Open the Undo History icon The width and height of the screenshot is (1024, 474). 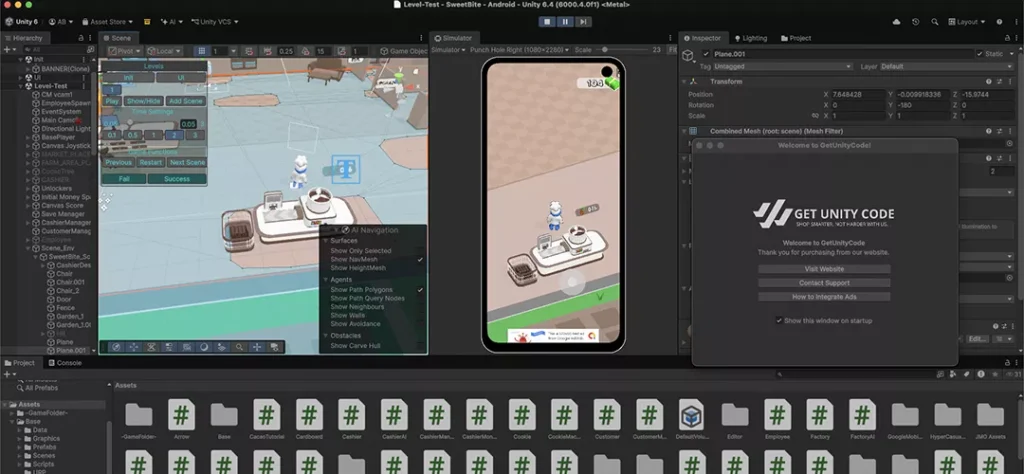pos(916,22)
